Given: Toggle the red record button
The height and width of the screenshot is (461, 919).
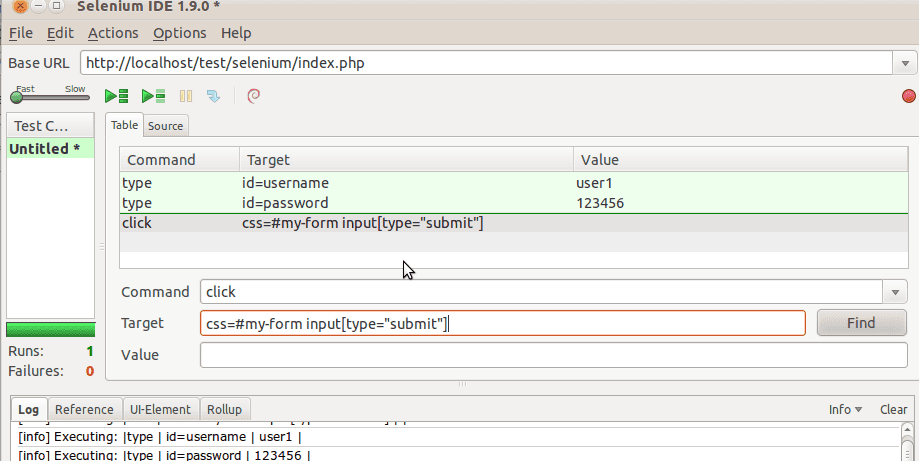Looking at the screenshot, I should [x=908, y=96].
